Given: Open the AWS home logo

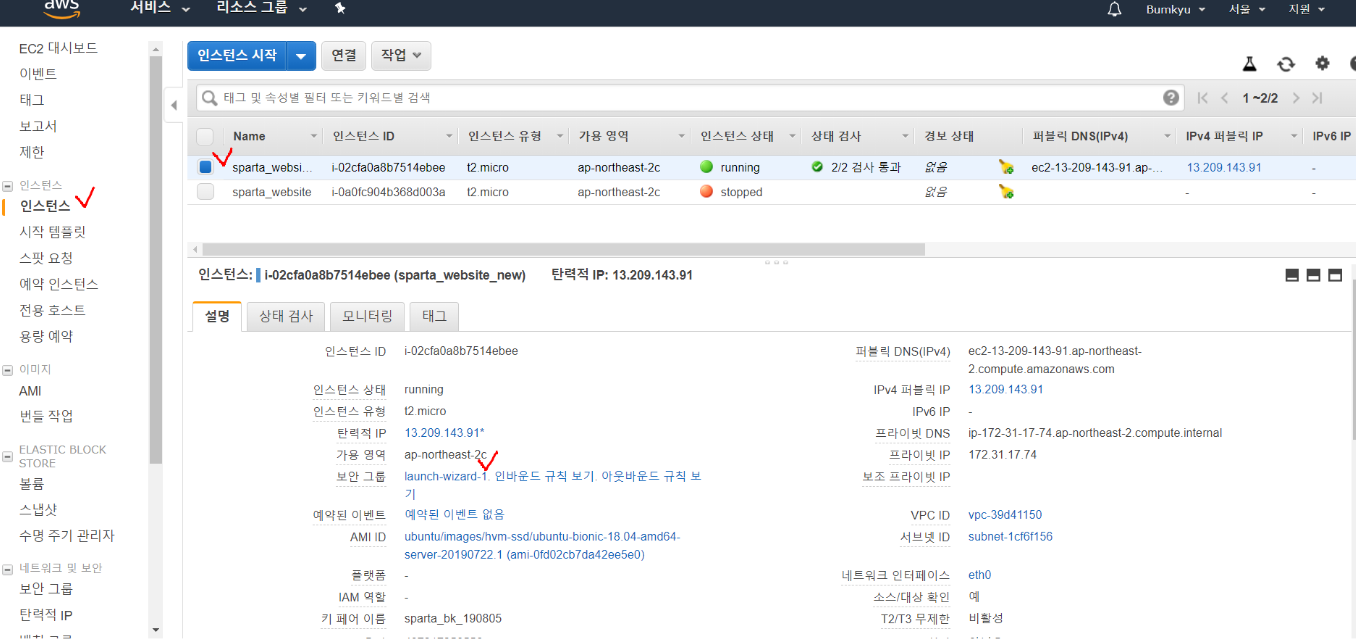Looking at the screenshot, I should [x=62, y=8].
